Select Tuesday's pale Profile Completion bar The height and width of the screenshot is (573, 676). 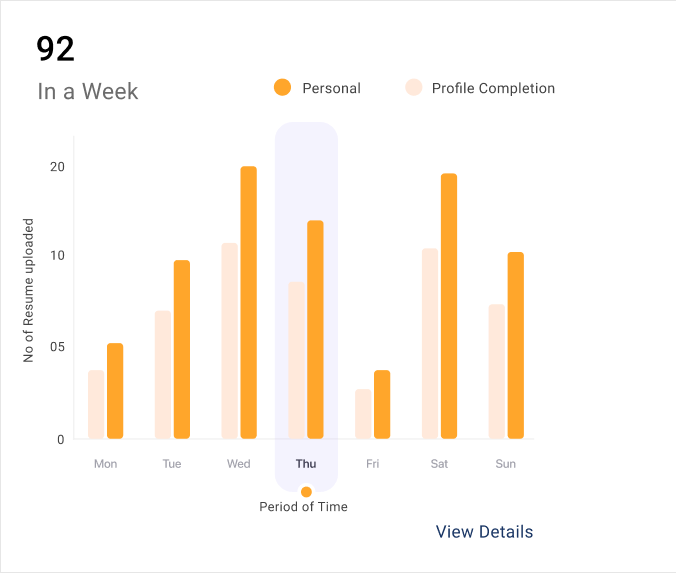click(163, 375)
